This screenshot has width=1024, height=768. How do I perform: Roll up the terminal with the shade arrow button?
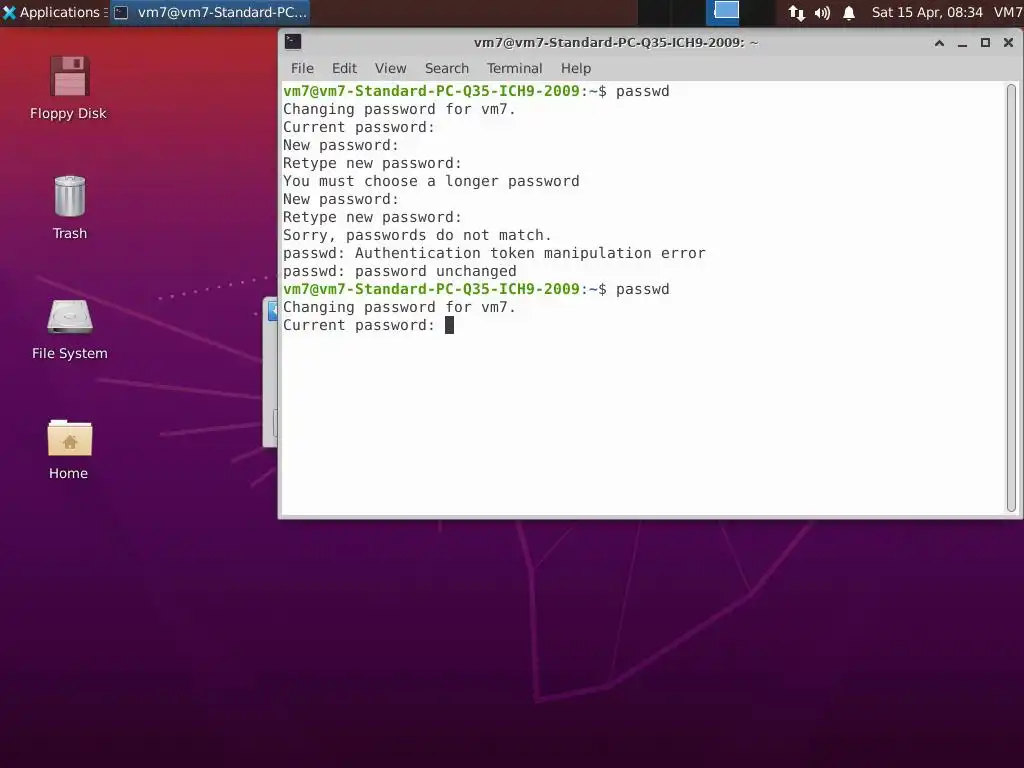(940, 43)
